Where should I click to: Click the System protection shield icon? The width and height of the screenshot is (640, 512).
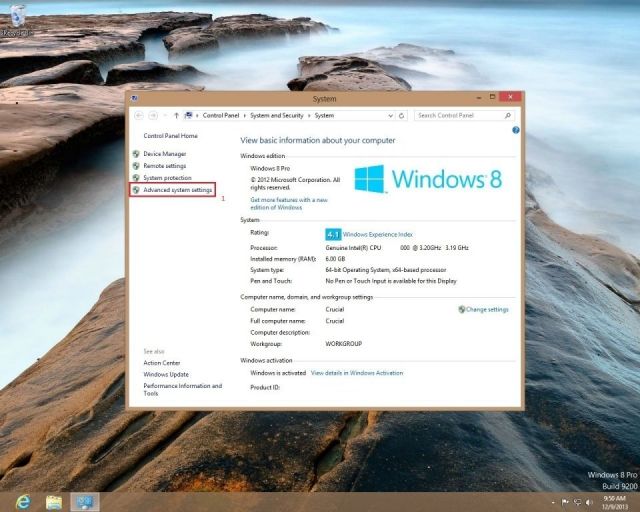pyautogui.click(x=136, y=177)
